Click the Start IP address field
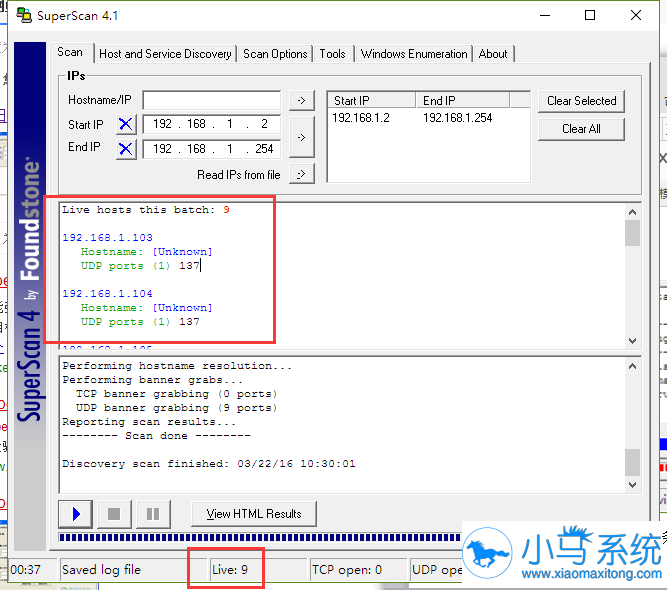The image size is (667, 590). [x=212, y=124]
